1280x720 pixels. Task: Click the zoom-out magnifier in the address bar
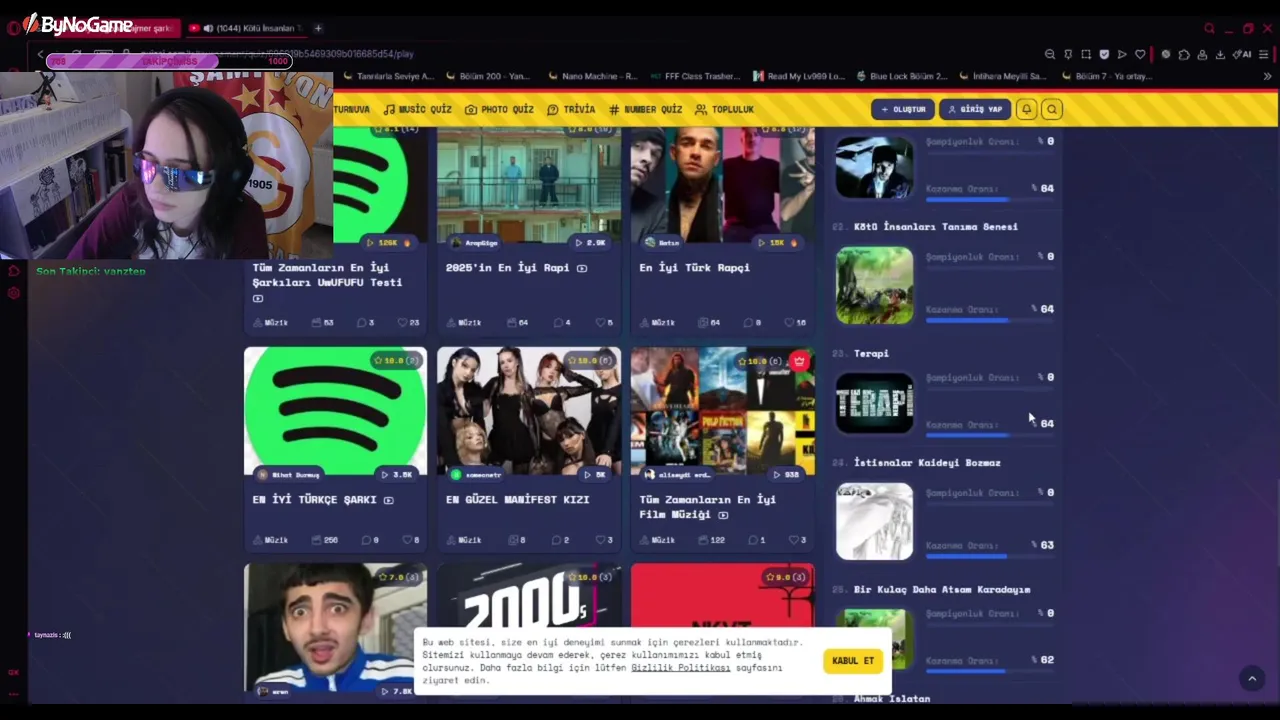pyautogui.click(x=1049, y=54)
